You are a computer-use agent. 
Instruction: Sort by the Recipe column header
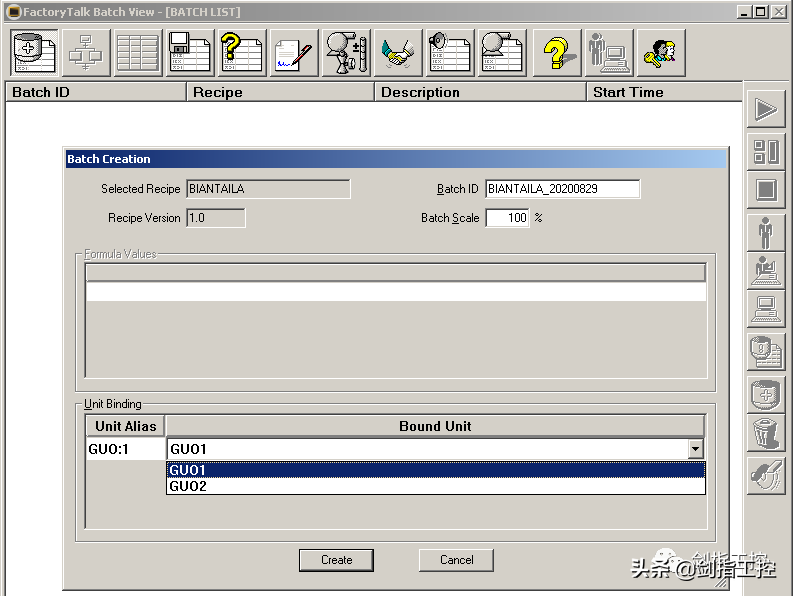point(280,92)
